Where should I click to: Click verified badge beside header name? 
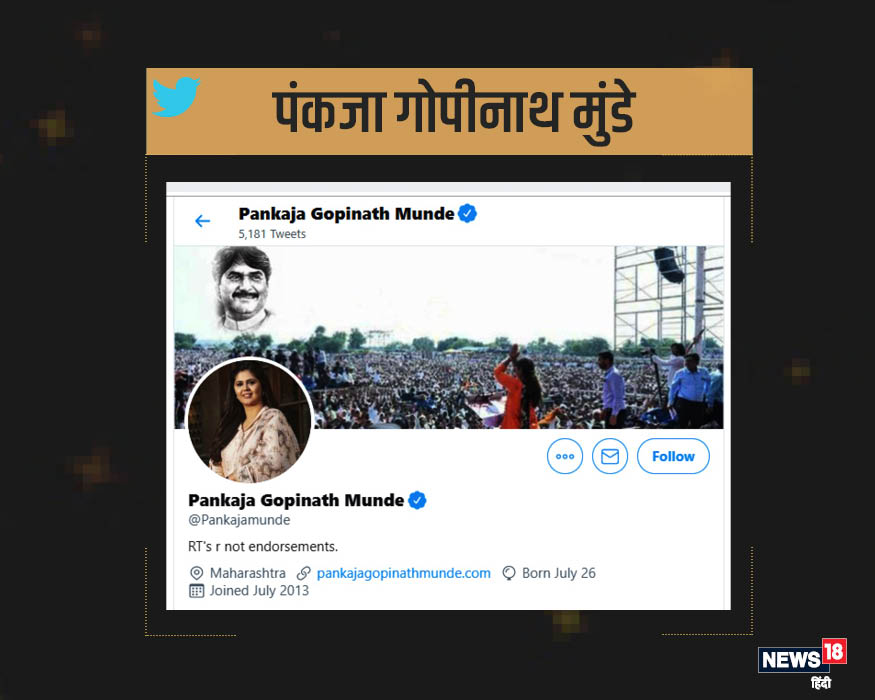click(467, 213)
